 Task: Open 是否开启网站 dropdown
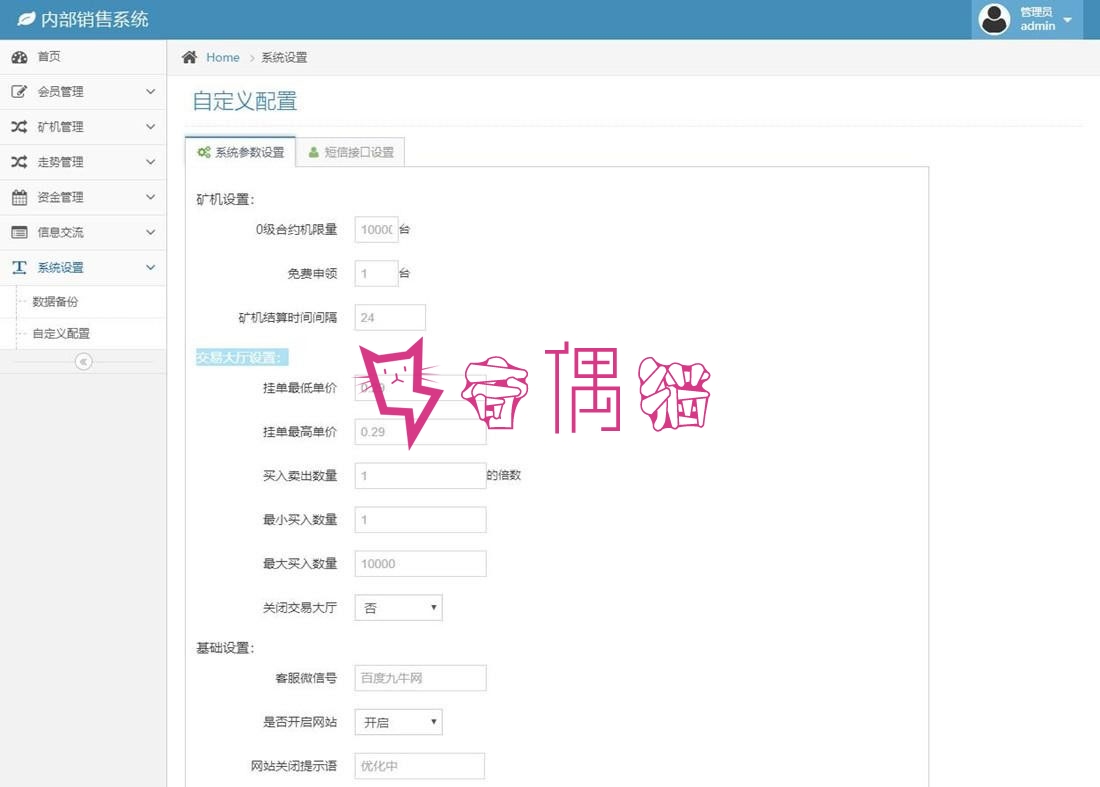tap(398, 722)
